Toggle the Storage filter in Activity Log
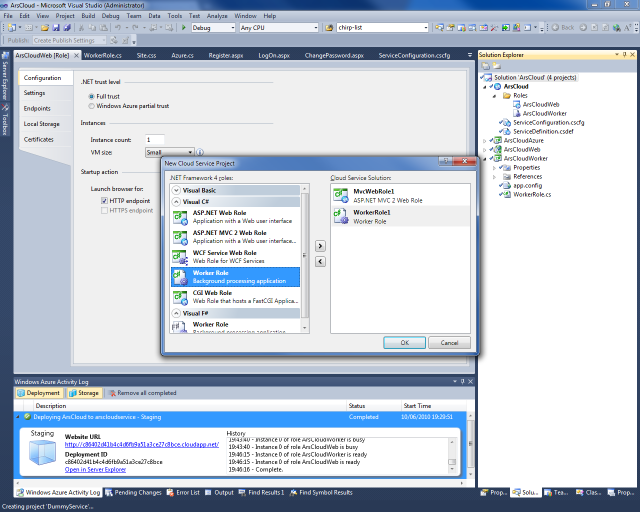 tap(84, 393)
